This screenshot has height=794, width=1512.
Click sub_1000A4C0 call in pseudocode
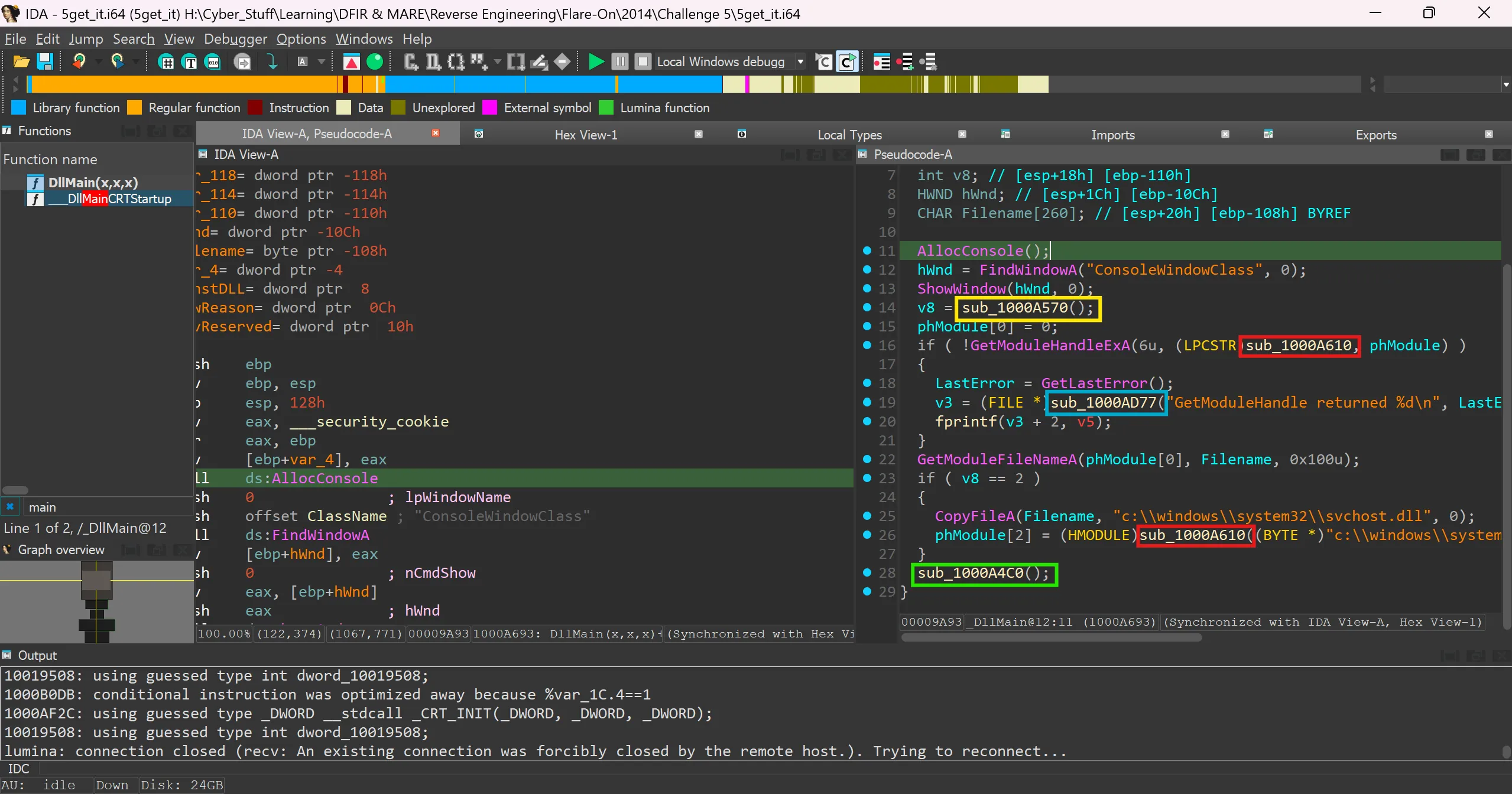(x=969, y=573)
